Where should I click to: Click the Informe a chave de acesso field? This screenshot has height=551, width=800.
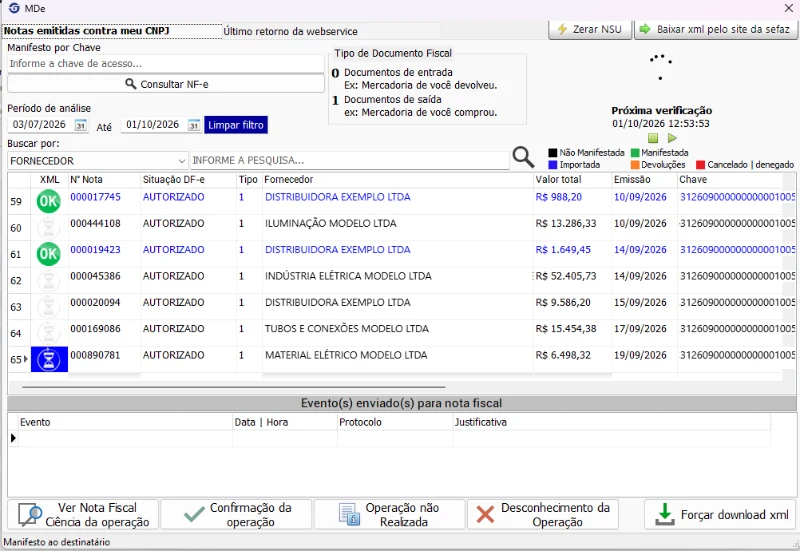tap(166, 64)
